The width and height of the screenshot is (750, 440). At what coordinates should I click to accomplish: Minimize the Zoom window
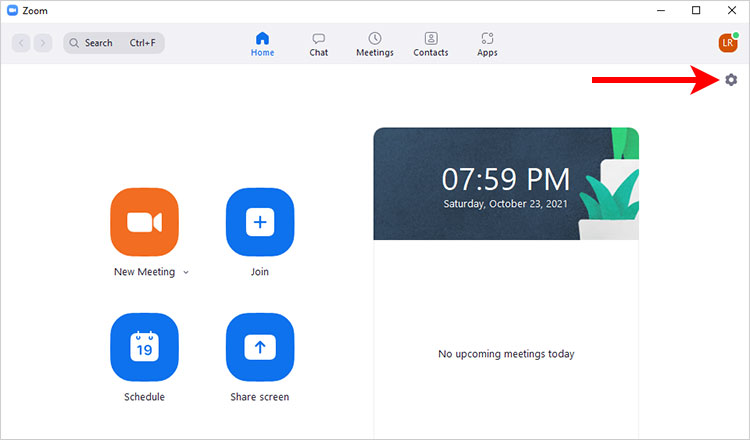[661, 11]
